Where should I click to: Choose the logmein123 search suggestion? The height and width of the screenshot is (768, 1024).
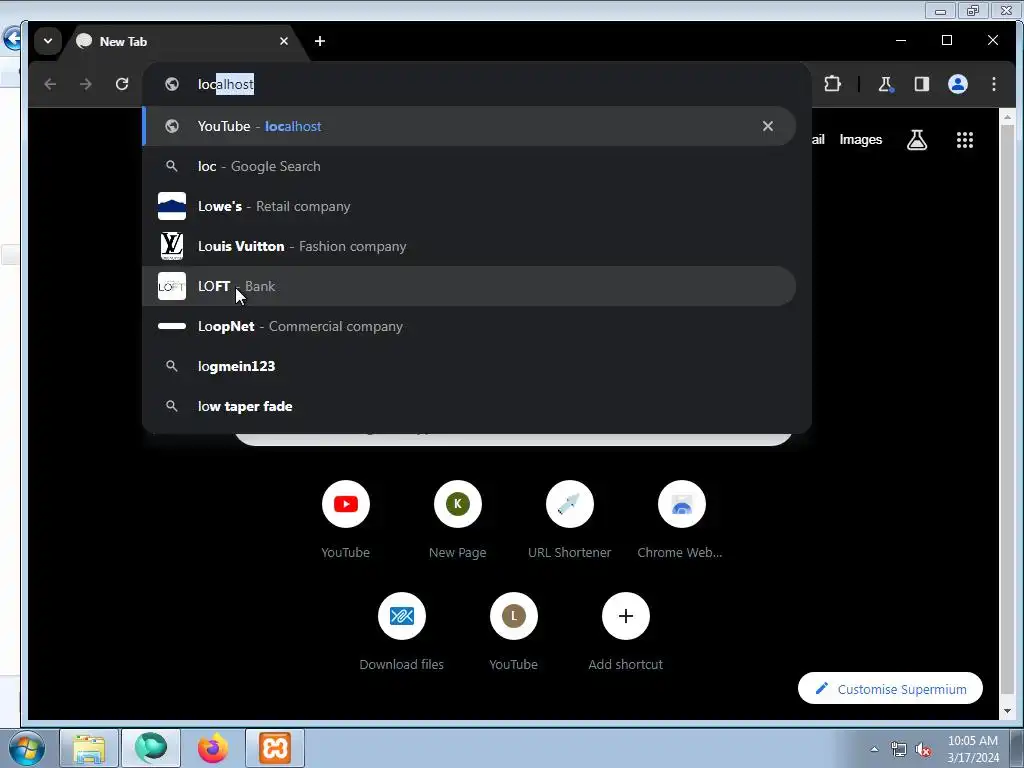[469, 366]
